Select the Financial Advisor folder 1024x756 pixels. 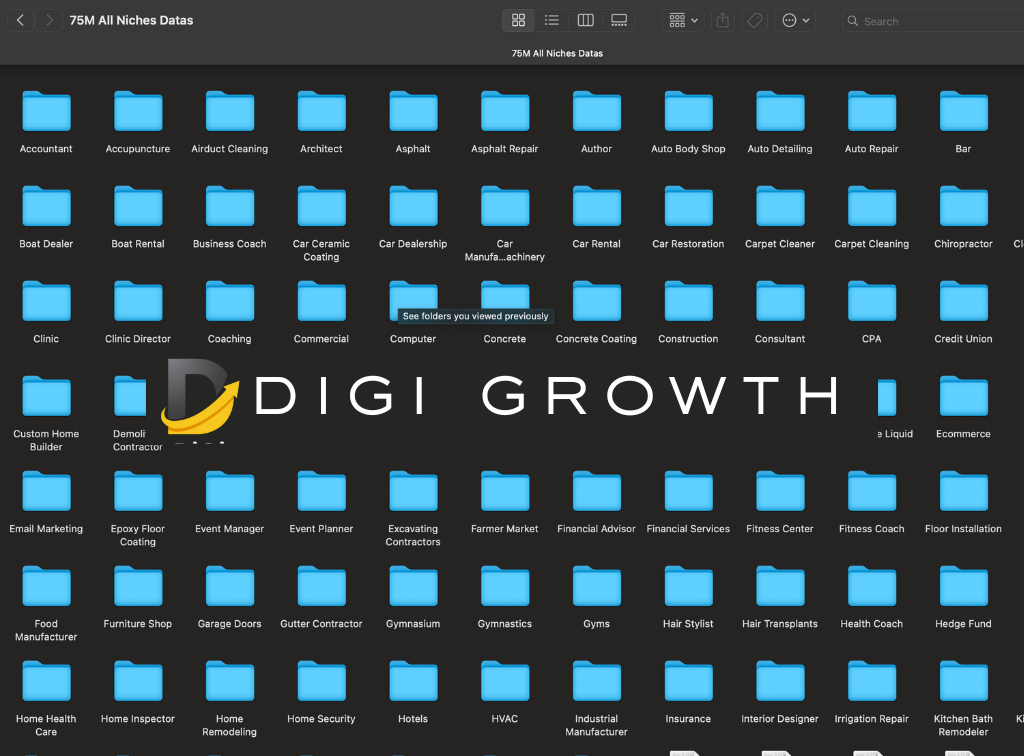[x=596, y=492]
